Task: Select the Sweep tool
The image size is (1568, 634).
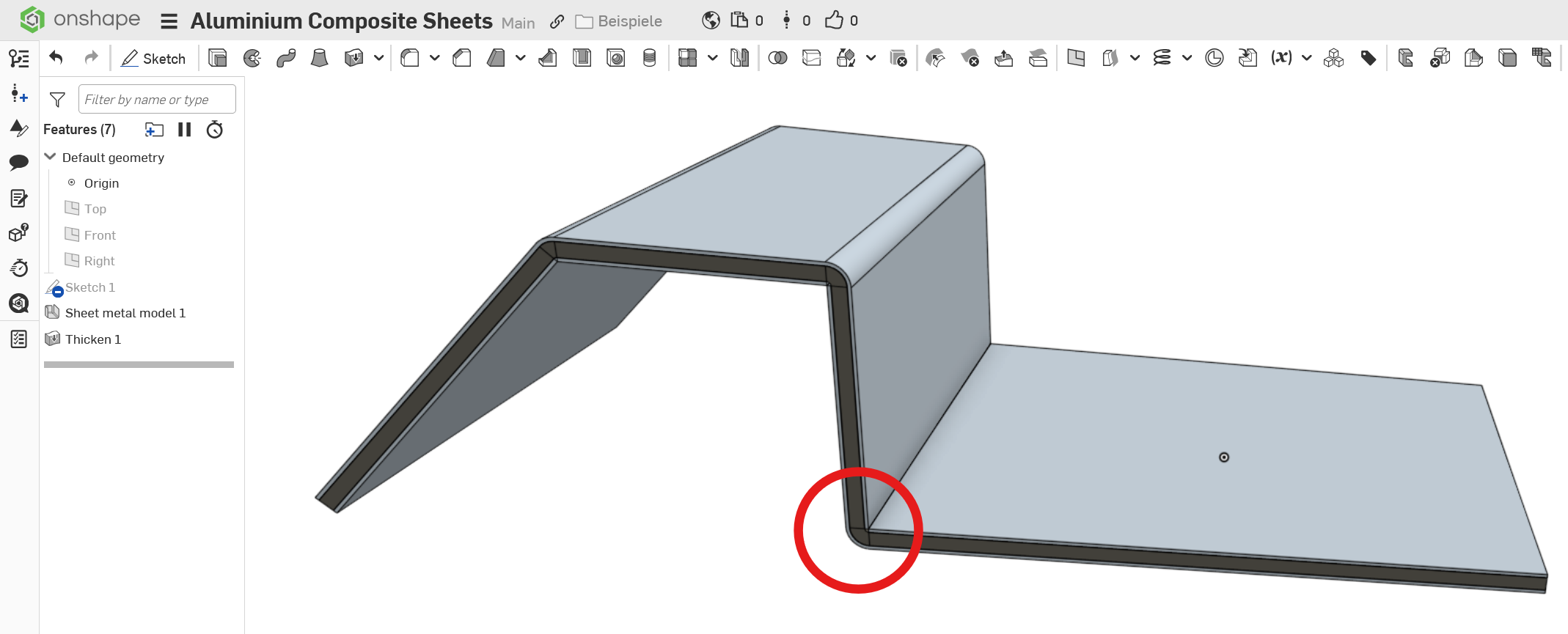Action: tap(286, 58)
